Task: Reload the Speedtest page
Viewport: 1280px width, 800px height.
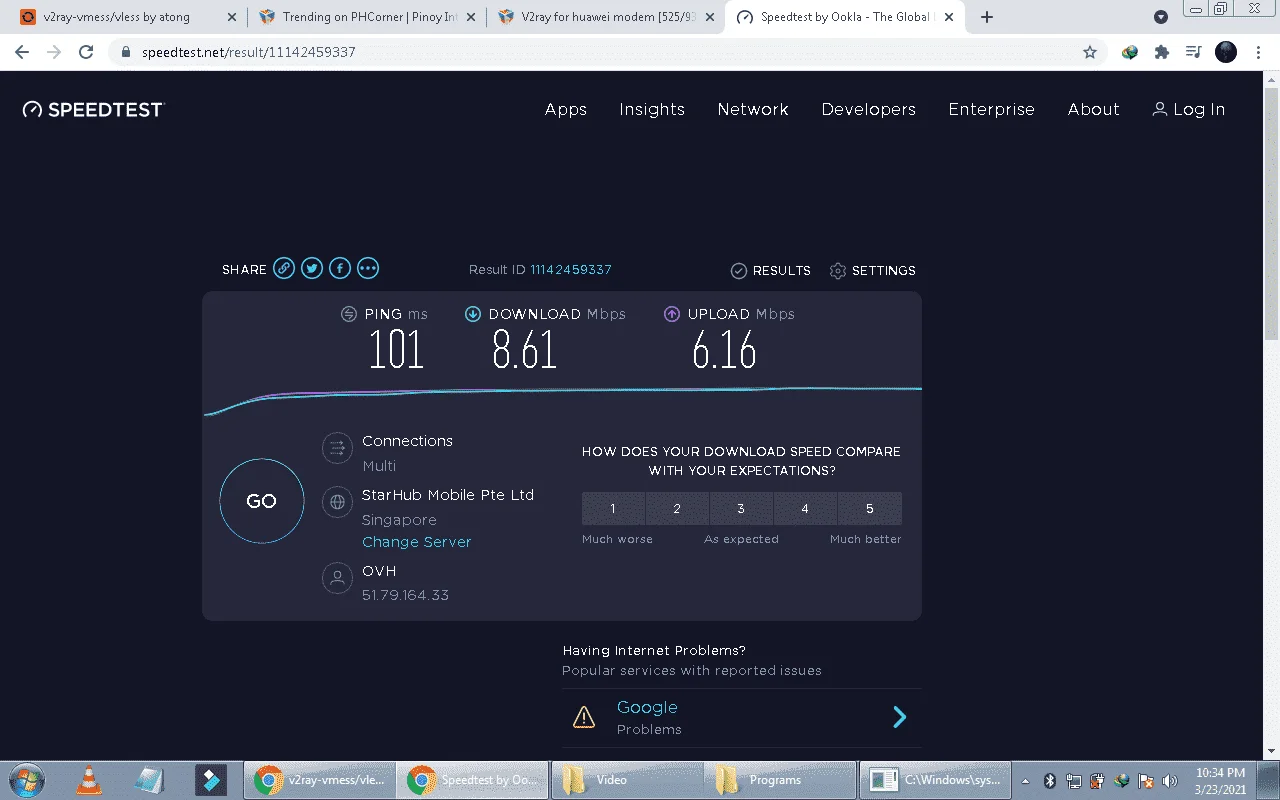Action: coord(86,52)
